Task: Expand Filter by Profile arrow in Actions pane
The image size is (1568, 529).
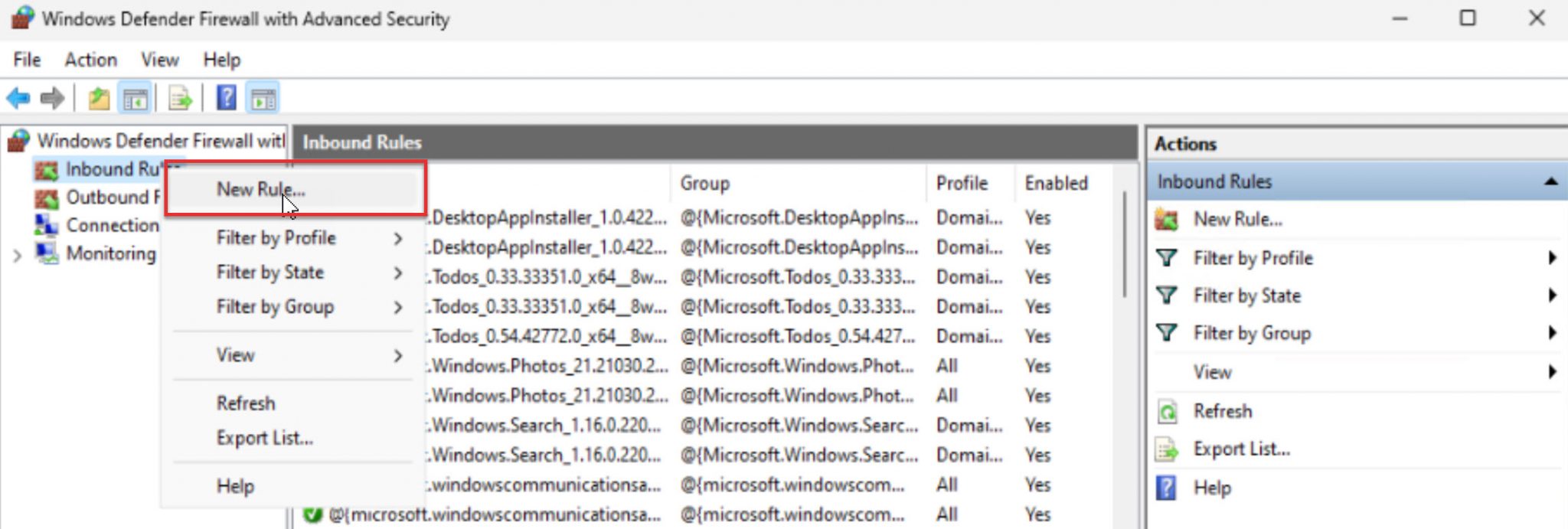Action: (x=1552, y=258)
